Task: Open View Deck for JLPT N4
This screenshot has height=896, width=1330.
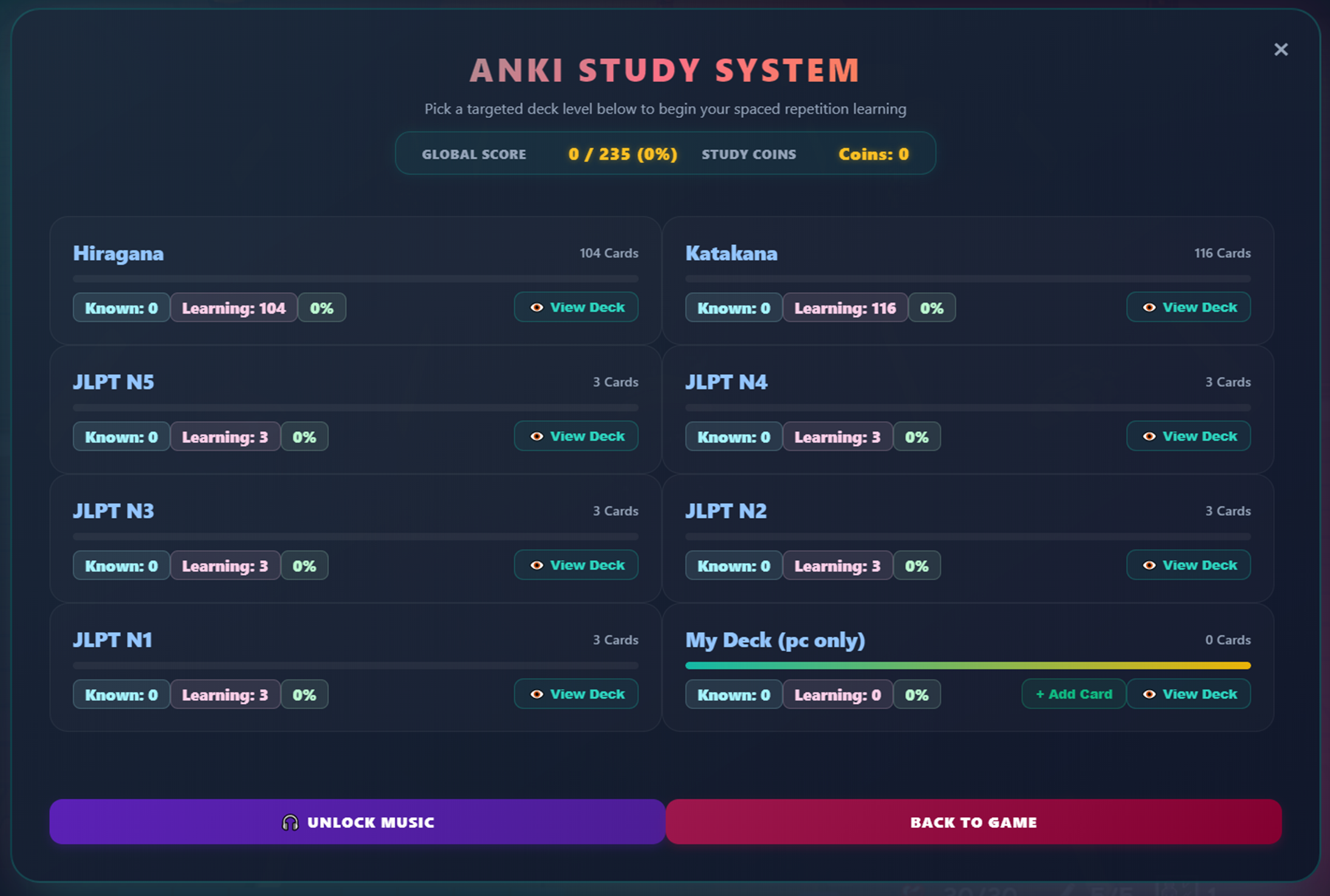Action: [1188, 436]
